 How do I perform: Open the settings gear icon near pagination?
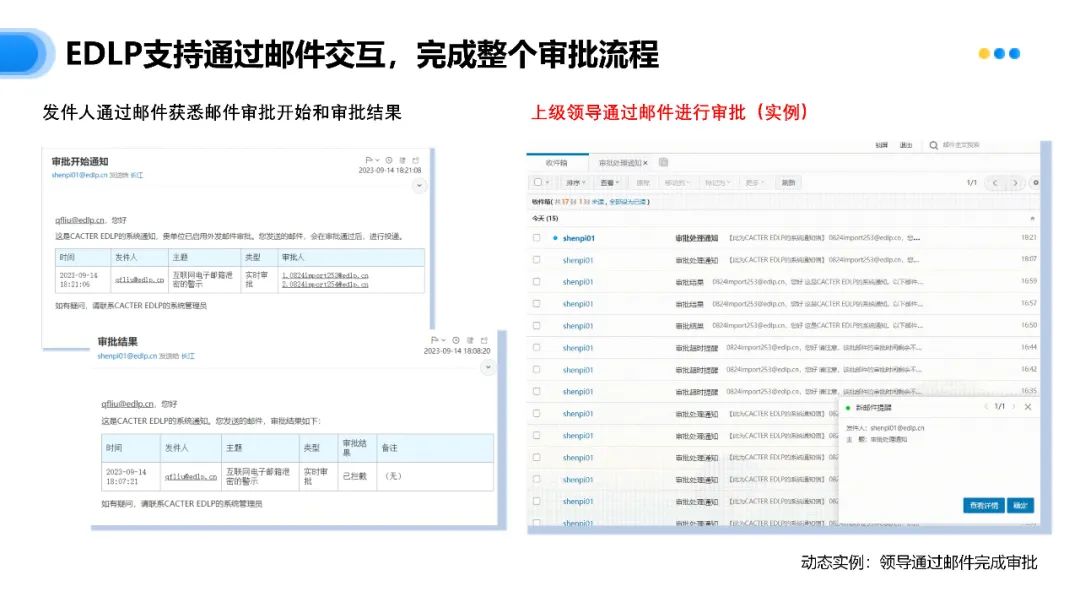1035,183
